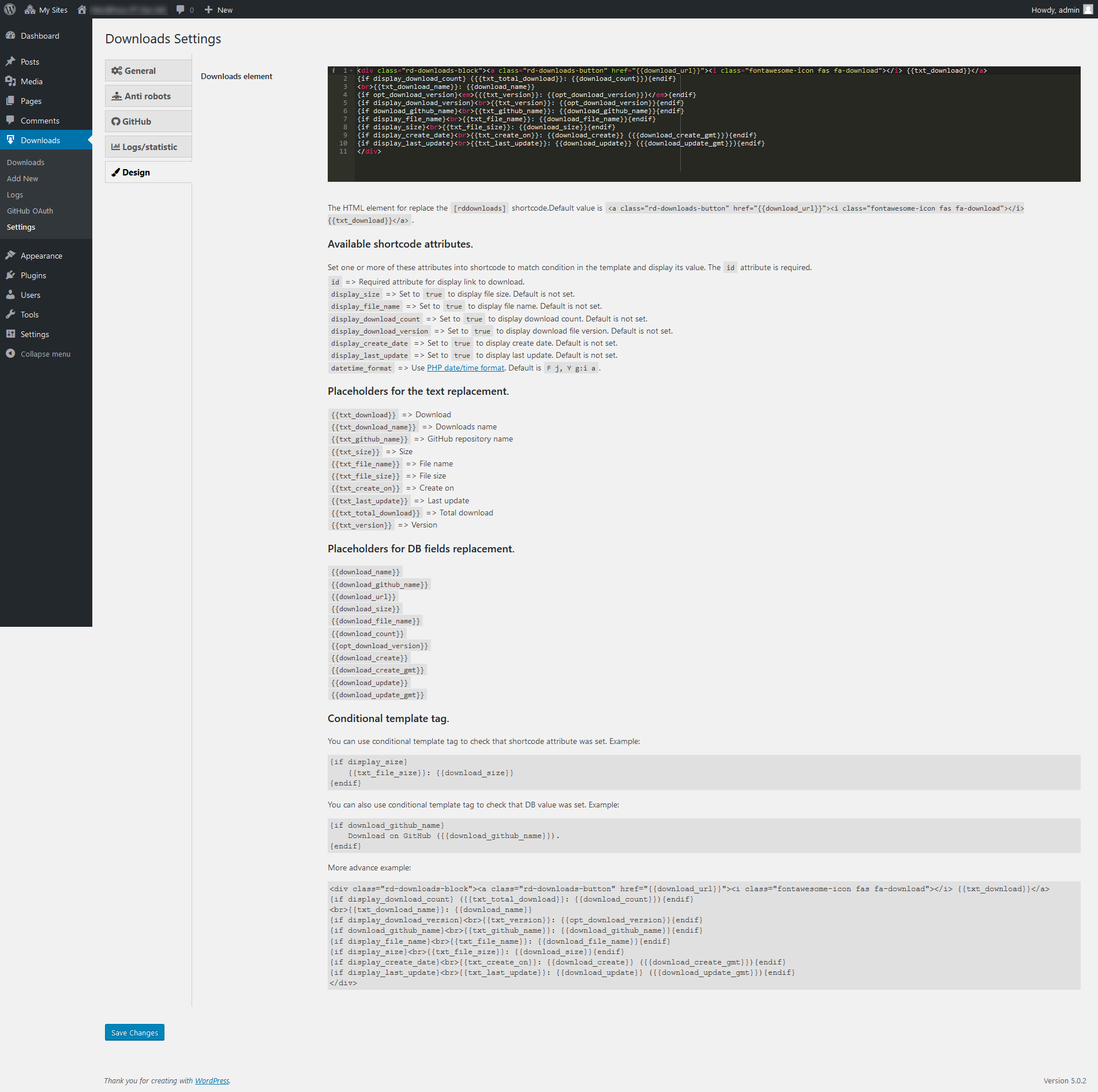Click the New content plus icon
The height and width of the screenshot is (1092, 1098).
[208, 10]
